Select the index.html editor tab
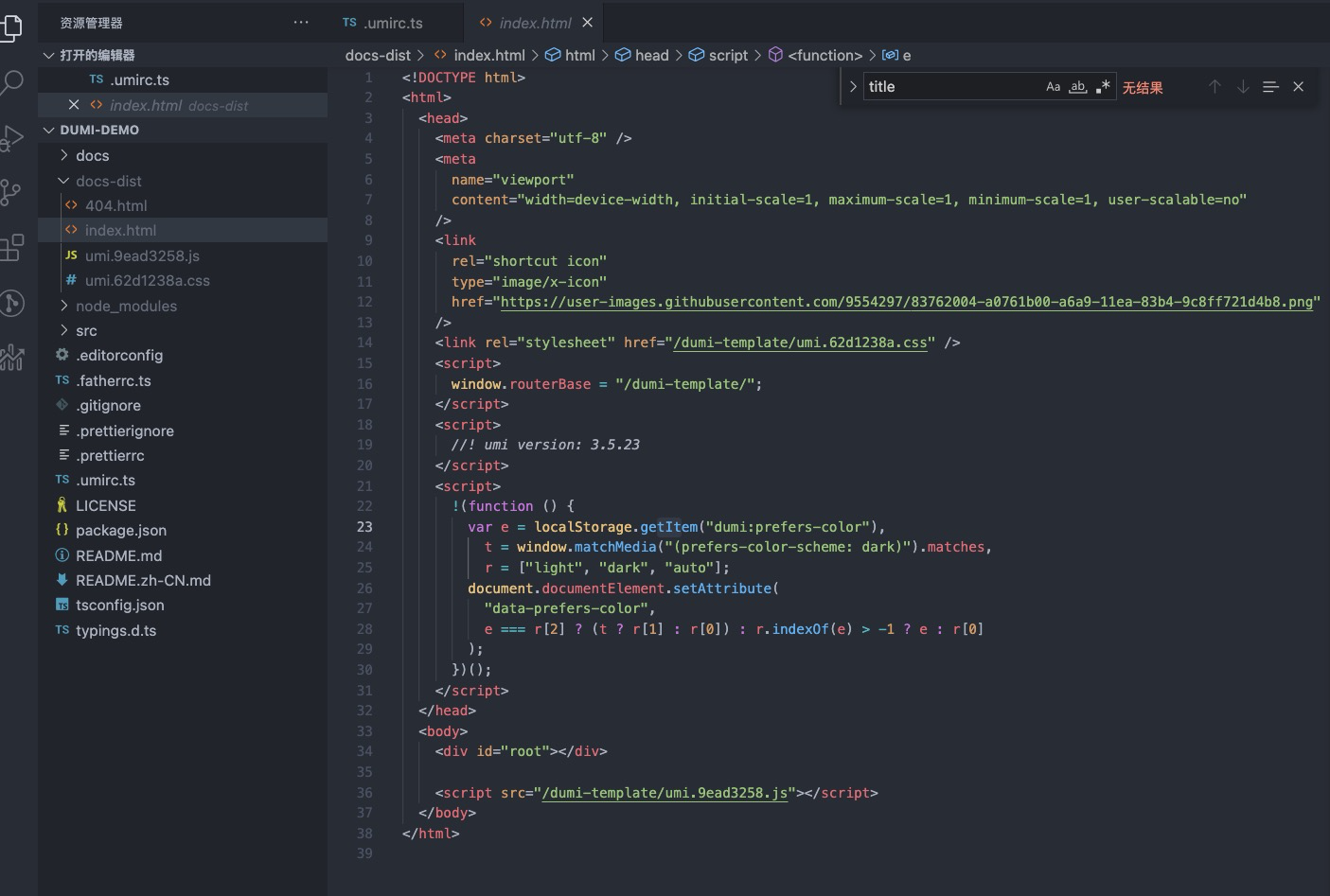 [x=535, y=23]
